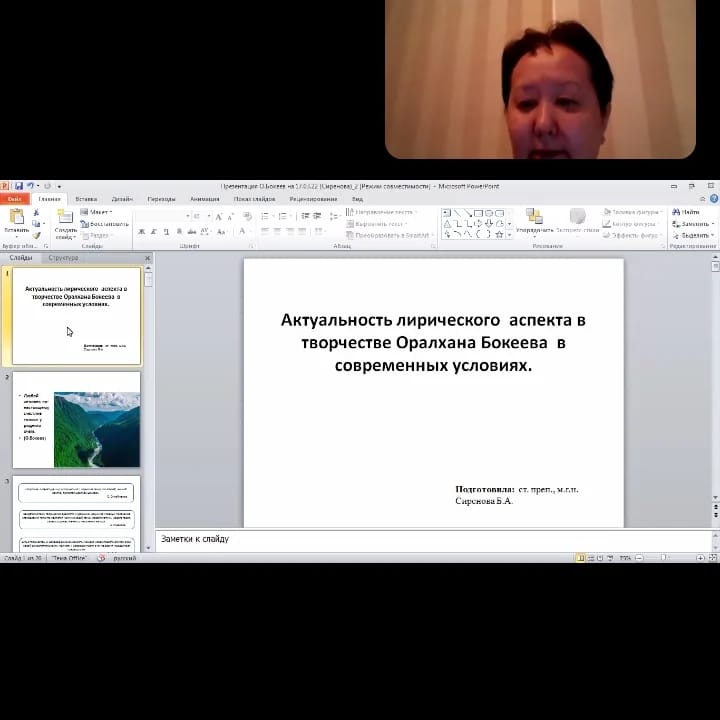Click the Undo arrow in title bar
The height and width of the screenshot is (720, 720).
(x=30, y=186)
